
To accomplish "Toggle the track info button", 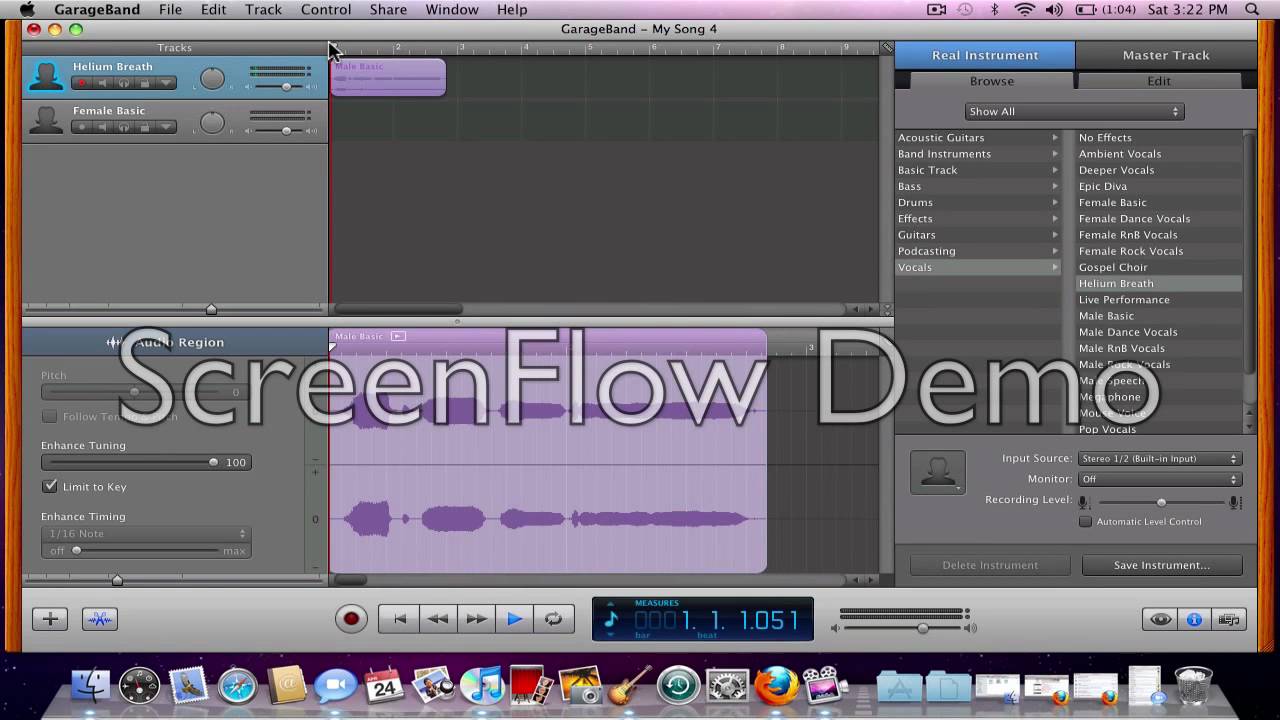I will 1194,619.
